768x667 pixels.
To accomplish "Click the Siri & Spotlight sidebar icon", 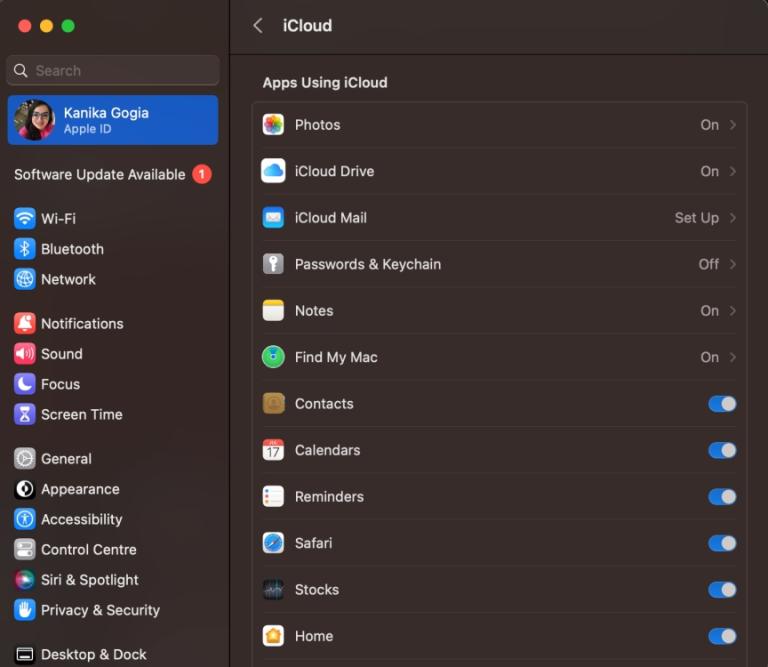I will pyautogui.click(x=25, y=580).
